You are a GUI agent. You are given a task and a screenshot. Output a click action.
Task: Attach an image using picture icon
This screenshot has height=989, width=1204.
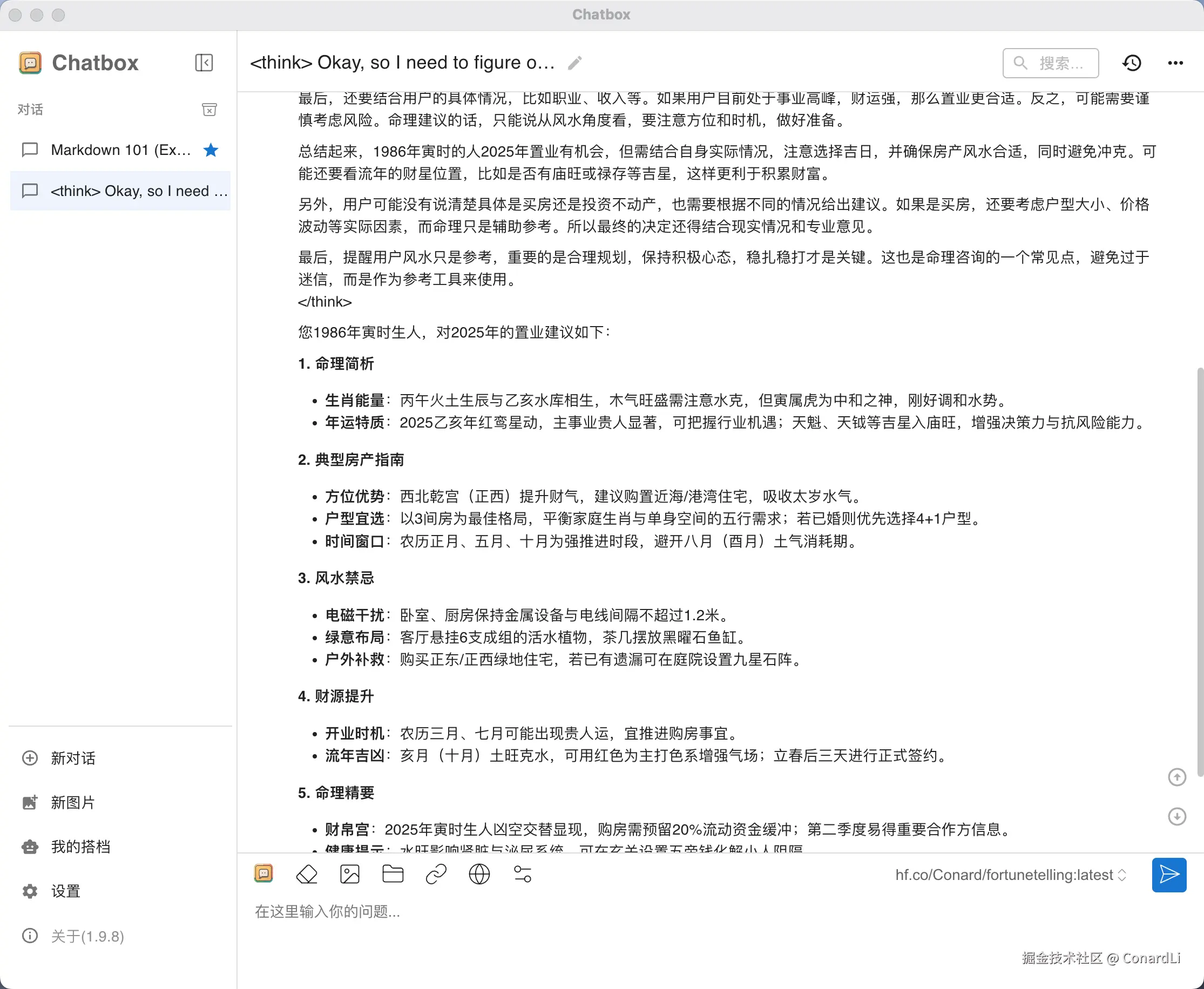[x=349, y=874]
